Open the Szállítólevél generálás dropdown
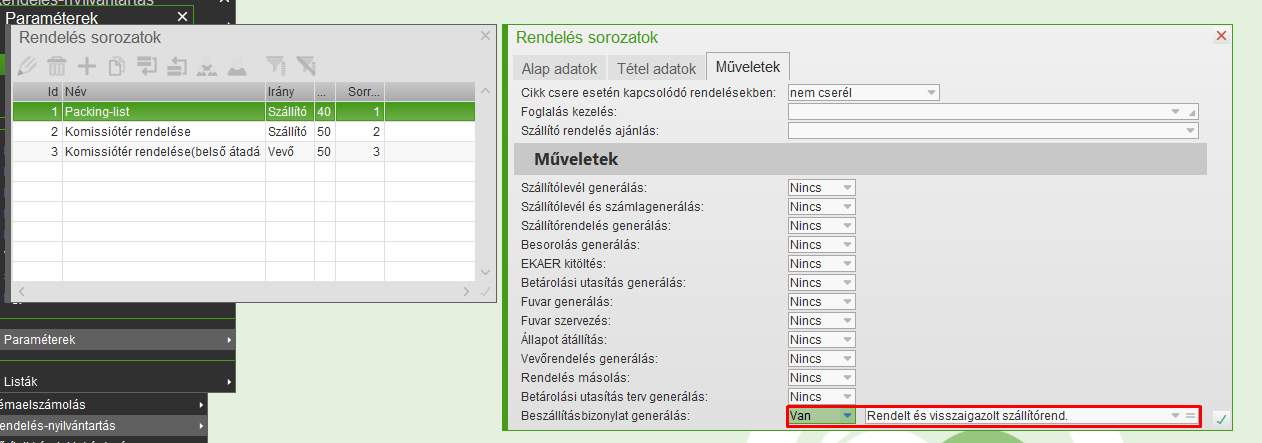This screenshot has height=443, width=1262. (x=847, y=187)
